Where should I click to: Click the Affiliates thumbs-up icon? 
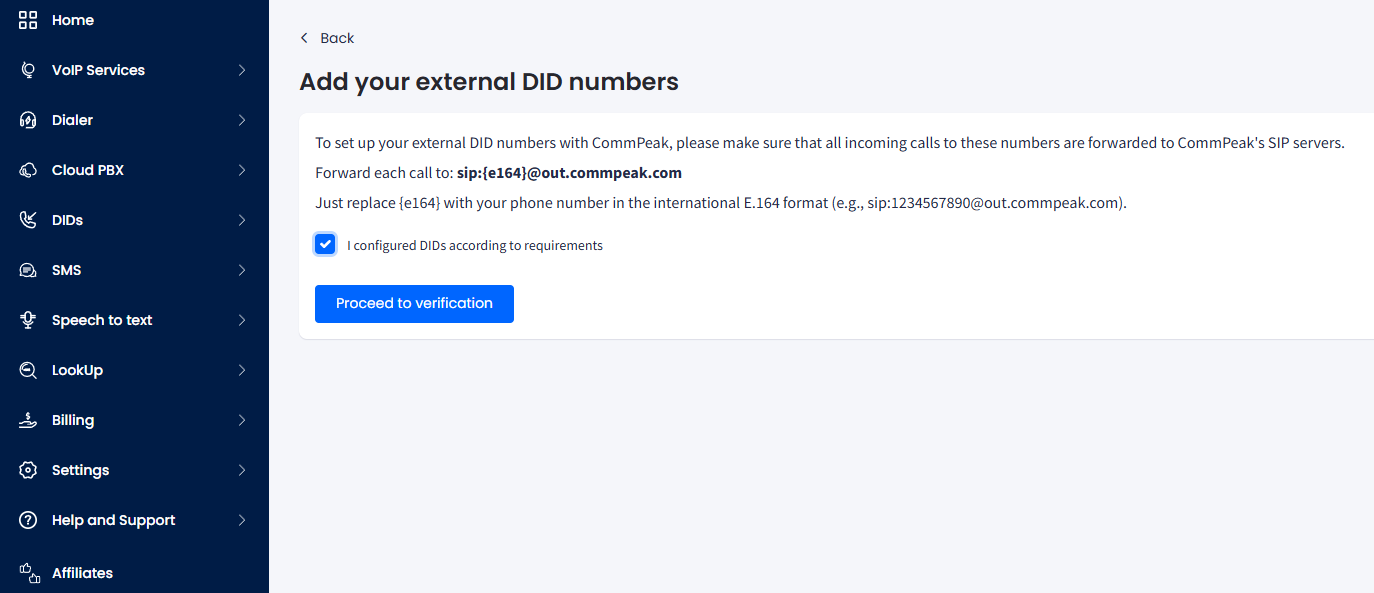coord(29,573)
